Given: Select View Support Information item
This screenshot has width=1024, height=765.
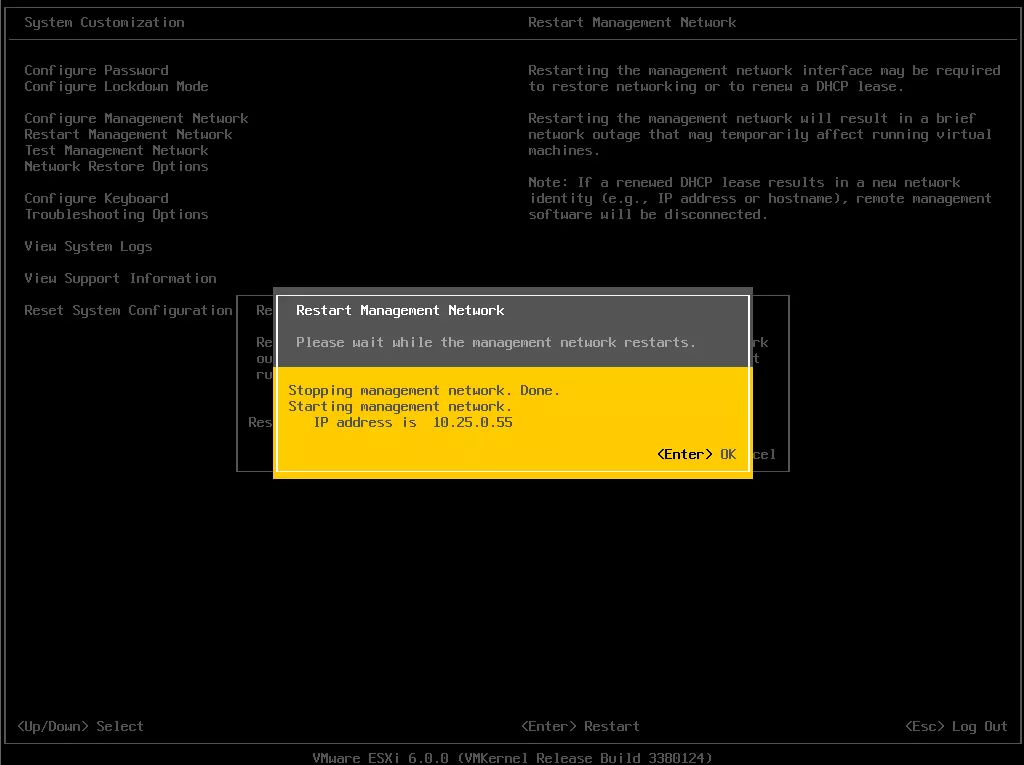Looking at the screenshot, I should 120,278.
